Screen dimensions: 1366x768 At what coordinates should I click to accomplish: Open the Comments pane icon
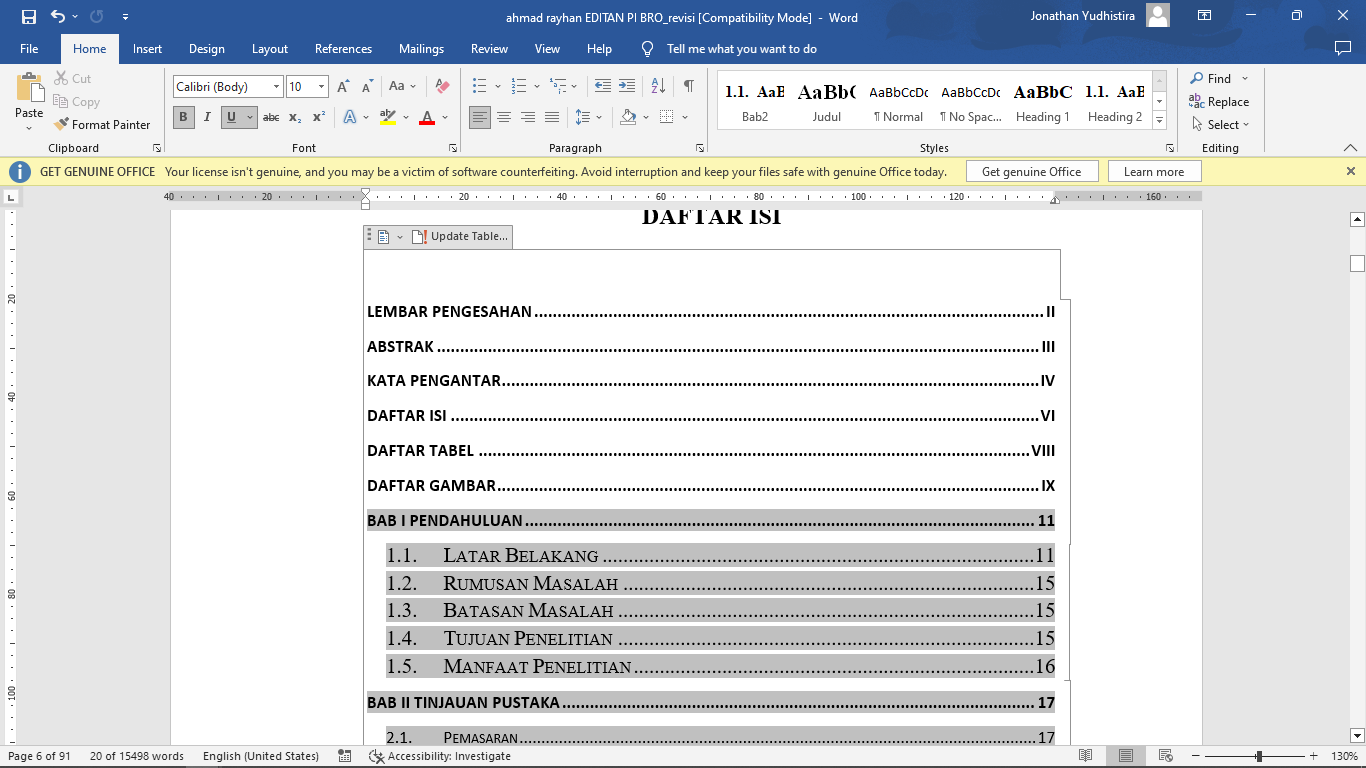[1342, 48]
